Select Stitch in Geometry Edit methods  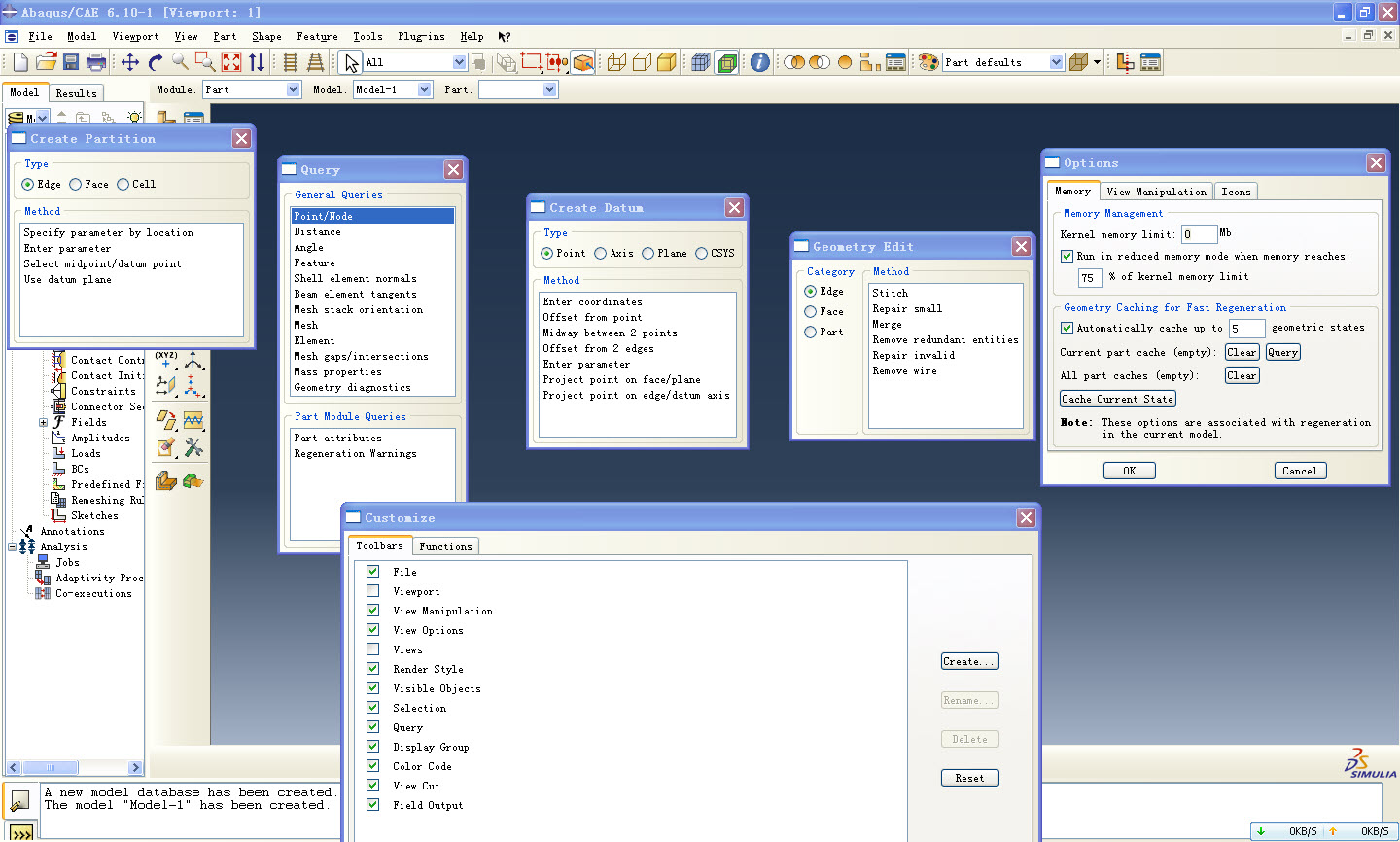point(945,293)
